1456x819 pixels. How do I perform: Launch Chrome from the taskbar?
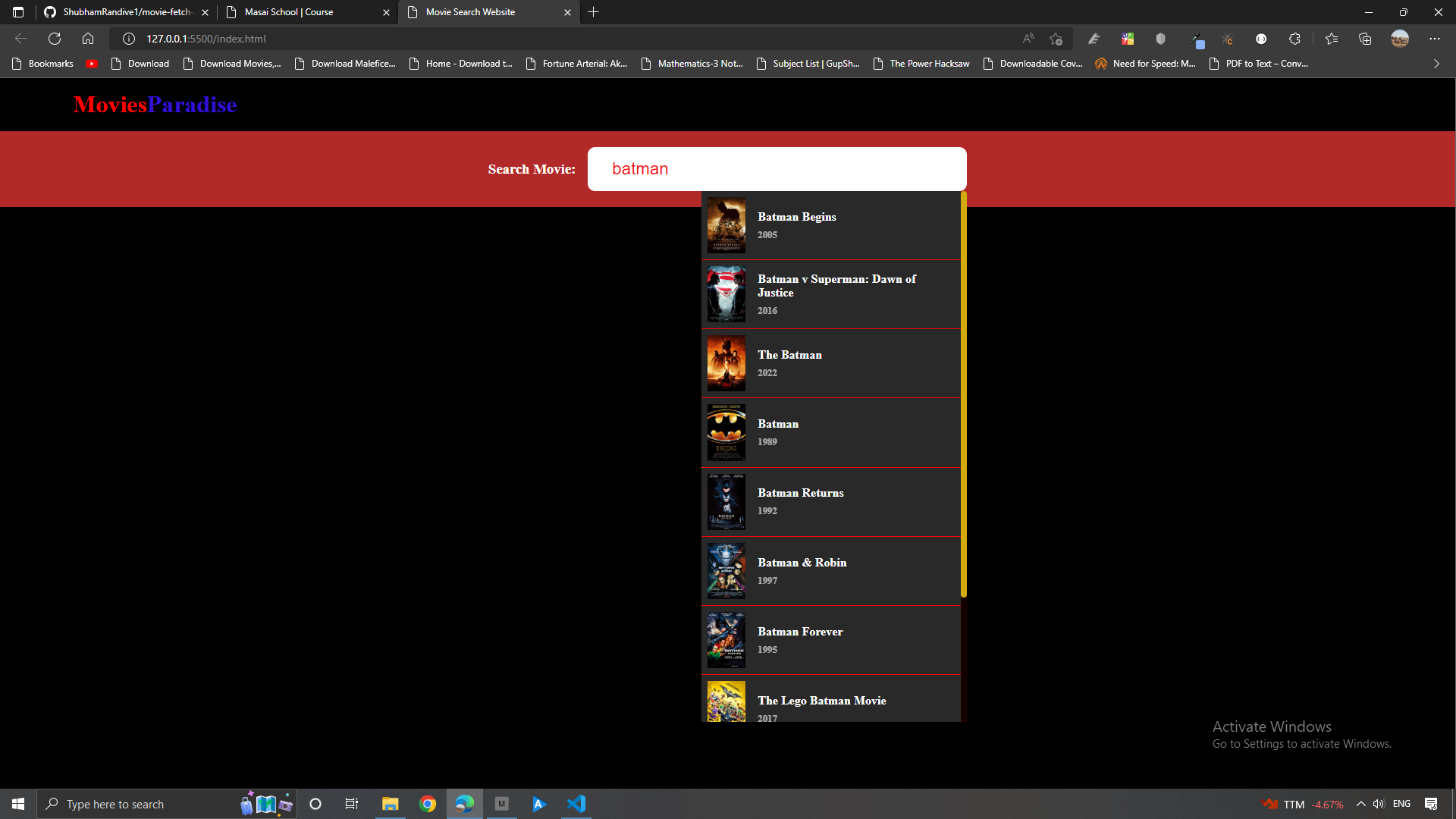point(428,803)
